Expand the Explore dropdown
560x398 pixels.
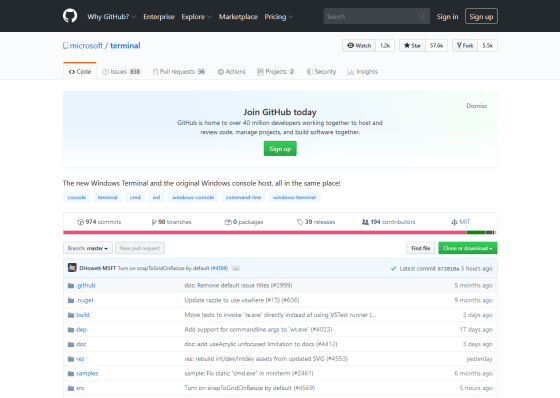pos(196,16)
